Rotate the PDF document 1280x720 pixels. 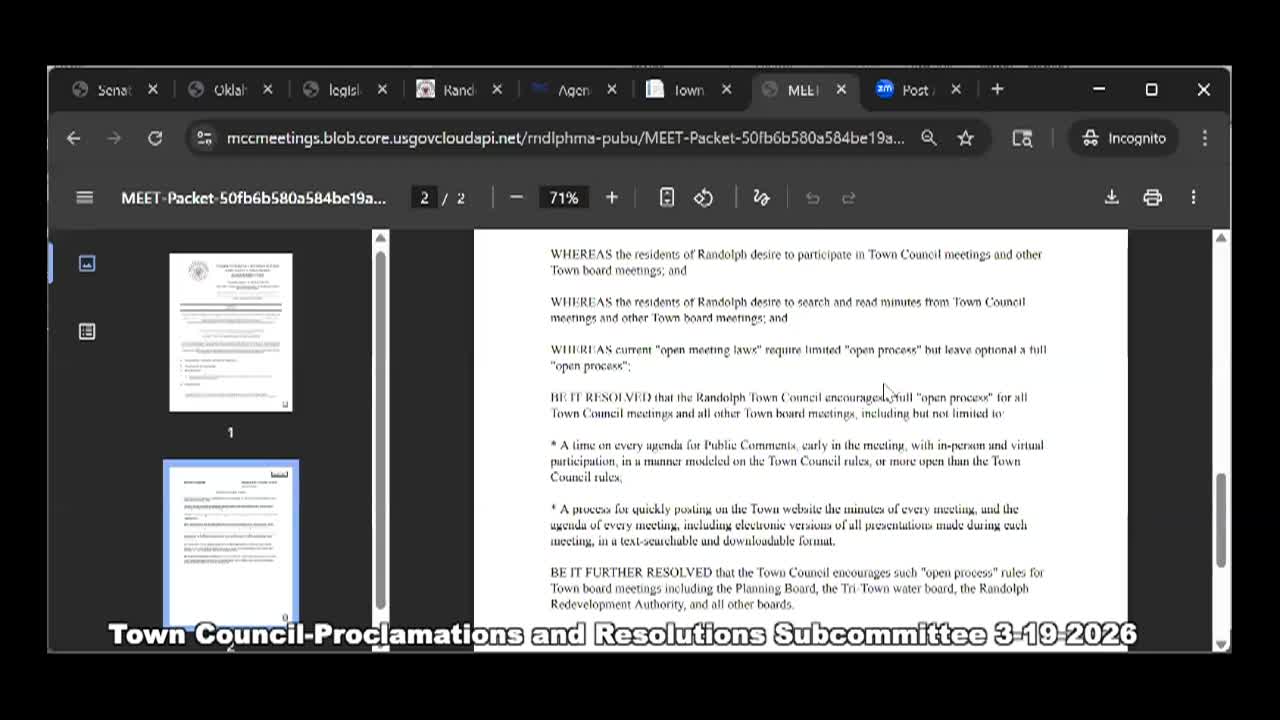703,197
